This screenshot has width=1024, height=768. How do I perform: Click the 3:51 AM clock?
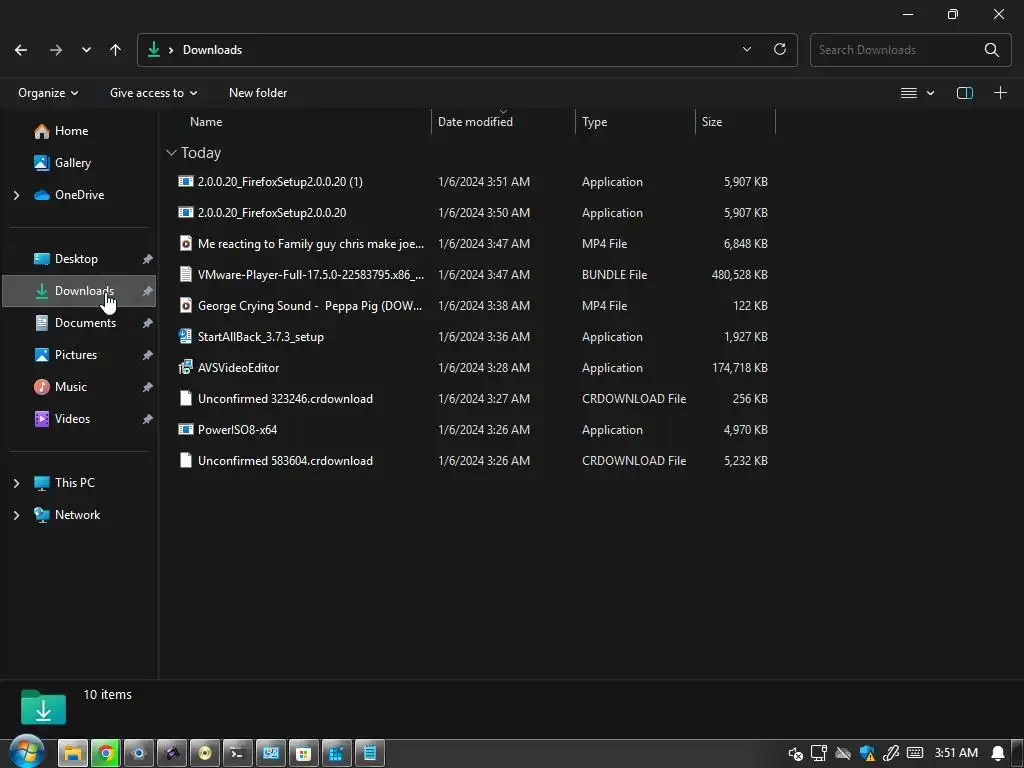tap(956, 753)
